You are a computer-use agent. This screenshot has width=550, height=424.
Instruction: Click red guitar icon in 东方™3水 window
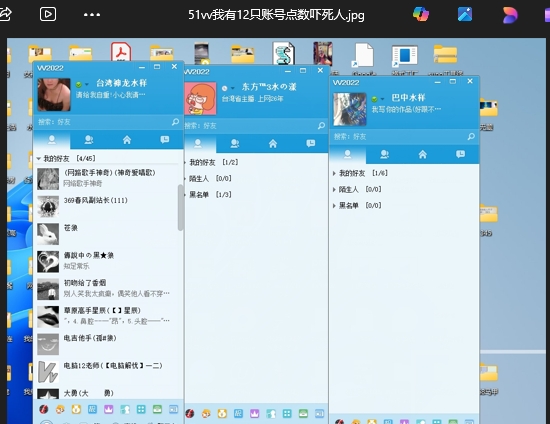coord(190,413)
